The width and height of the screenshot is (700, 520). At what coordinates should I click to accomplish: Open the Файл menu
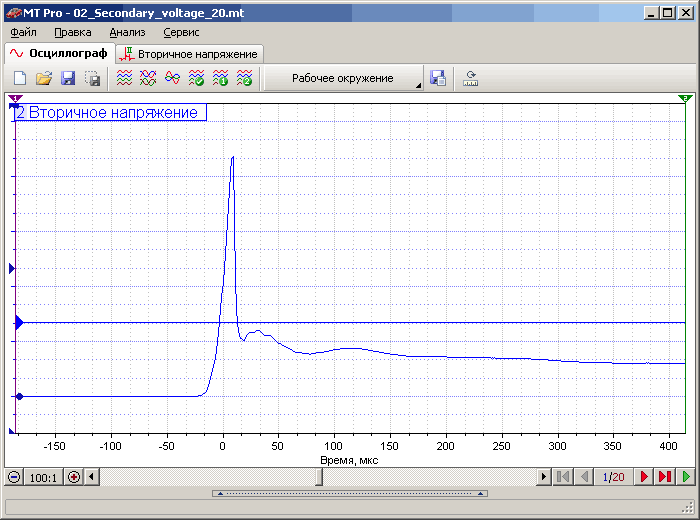[23, 32]
